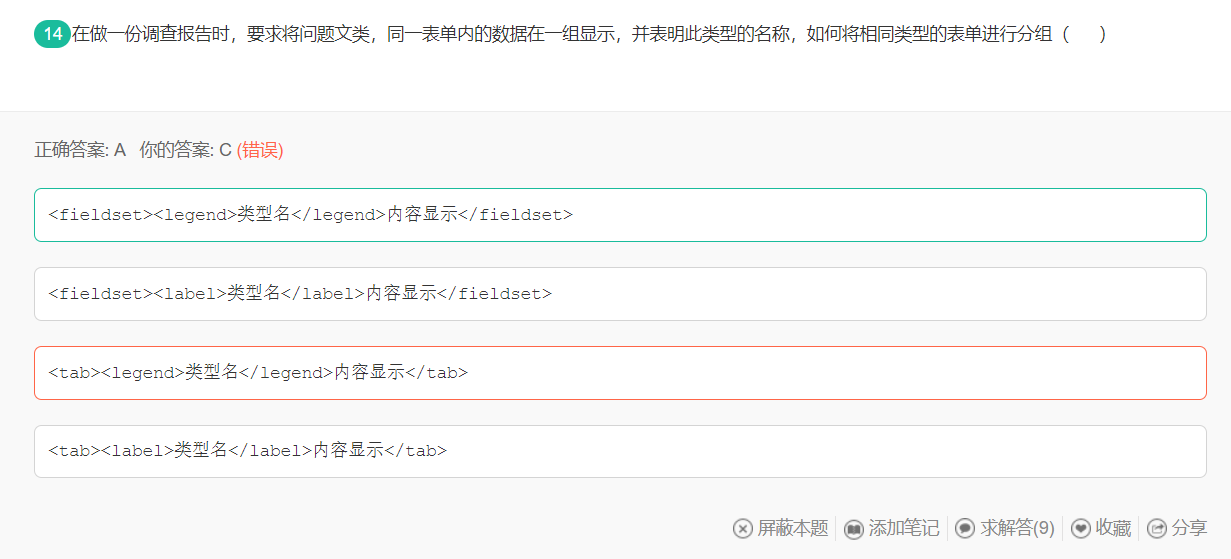Click the green question number 14 badge
Screen dimensions: 1231x559
click(52, 35)
